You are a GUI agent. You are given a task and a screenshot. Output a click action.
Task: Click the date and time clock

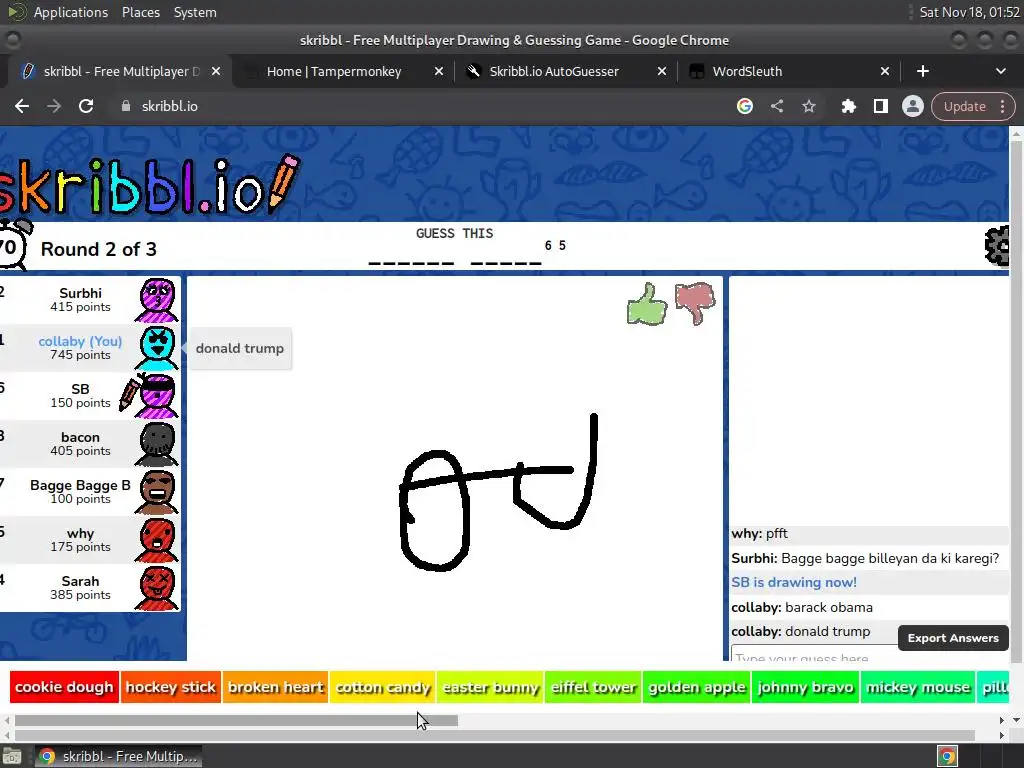[969, 12]
